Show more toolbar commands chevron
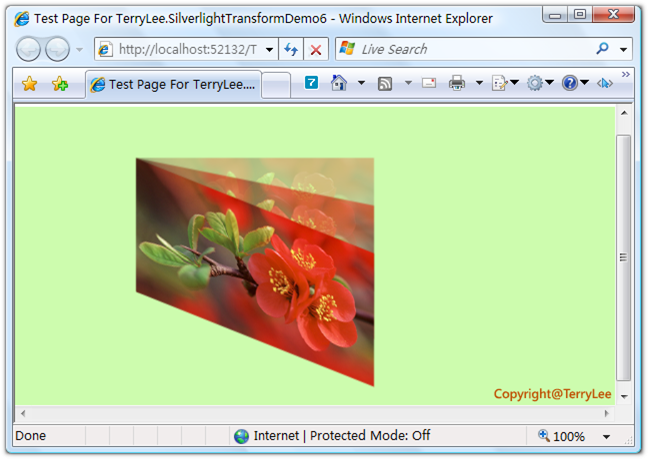This screenshot has height=459, width=648. pyautogui.click(x=626, y=74)
